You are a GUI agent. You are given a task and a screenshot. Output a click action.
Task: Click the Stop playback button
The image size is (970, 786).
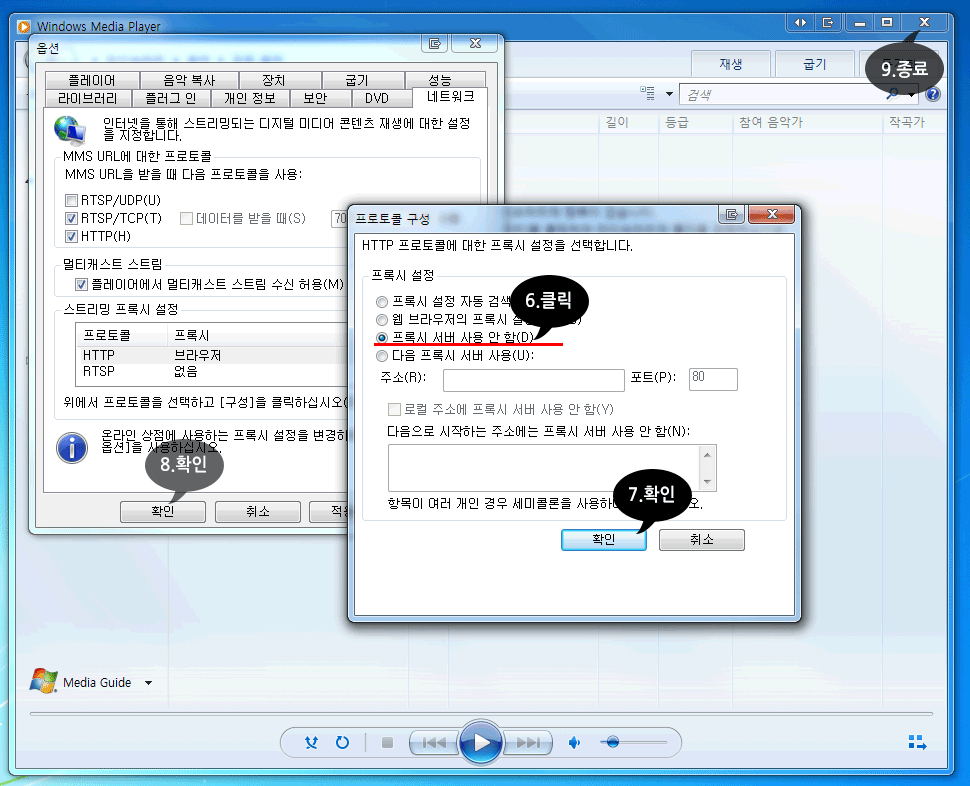tap(387, 742)
